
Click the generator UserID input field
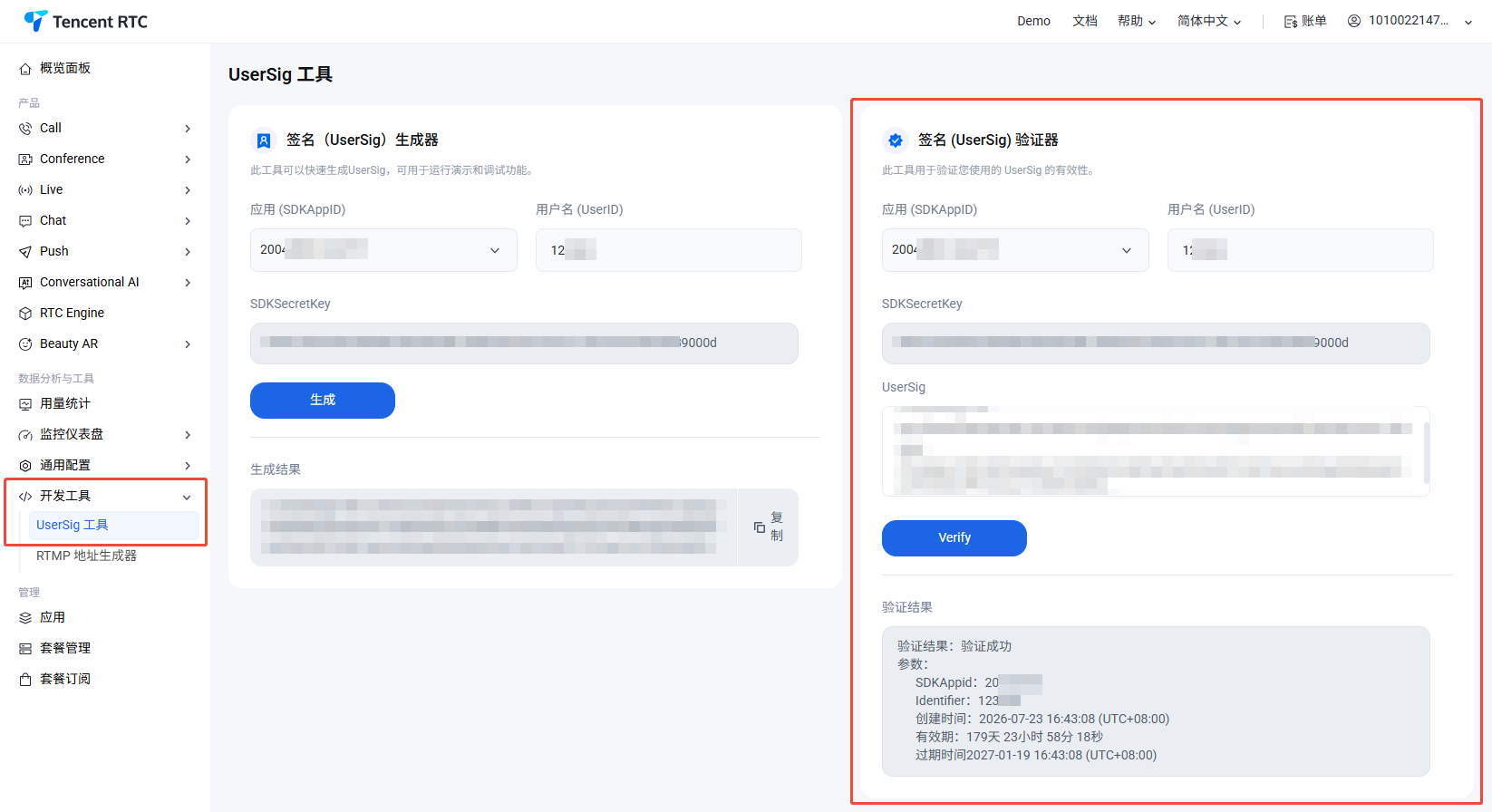(669, 250)
